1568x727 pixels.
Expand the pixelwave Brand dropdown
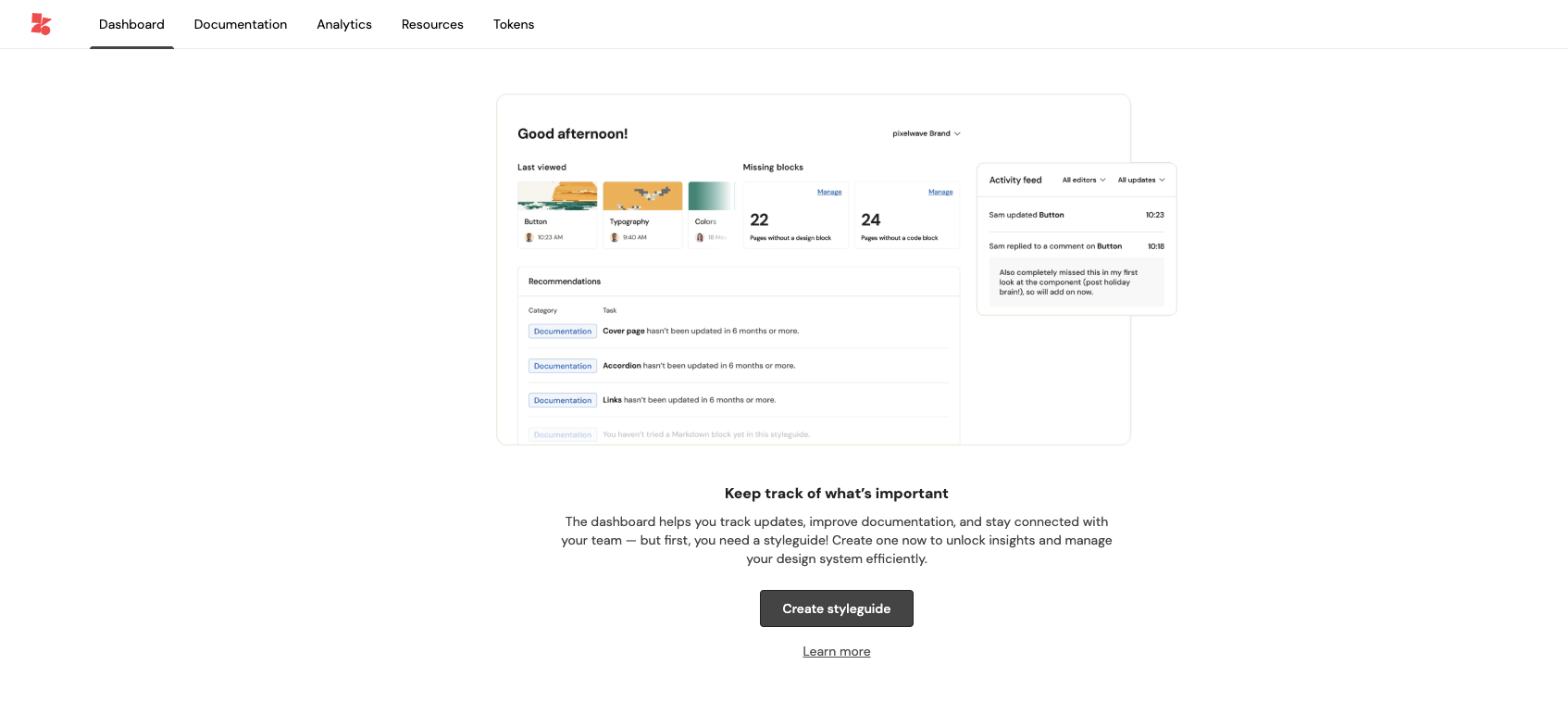click(x=926, y=133)
